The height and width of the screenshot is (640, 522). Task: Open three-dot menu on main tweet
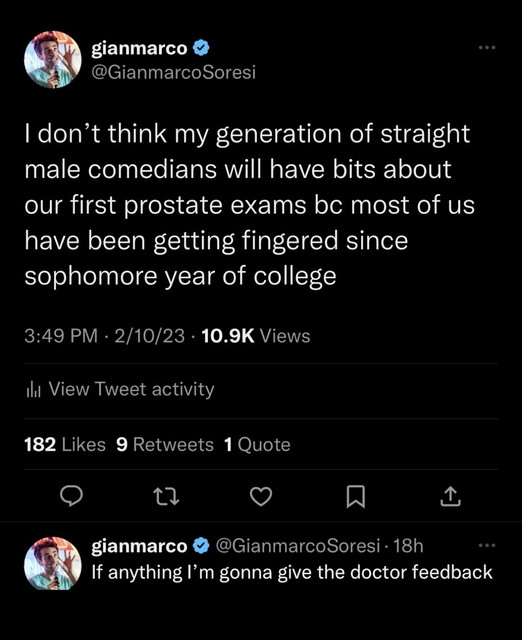tap(487, 48)
